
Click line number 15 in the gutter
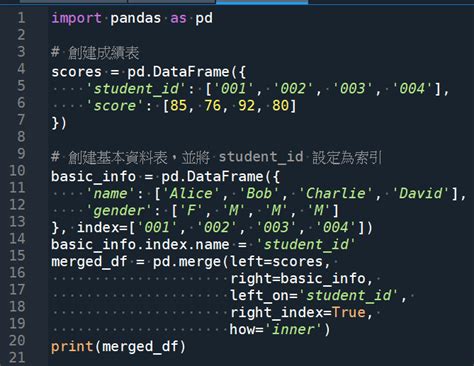click(17, 256)
